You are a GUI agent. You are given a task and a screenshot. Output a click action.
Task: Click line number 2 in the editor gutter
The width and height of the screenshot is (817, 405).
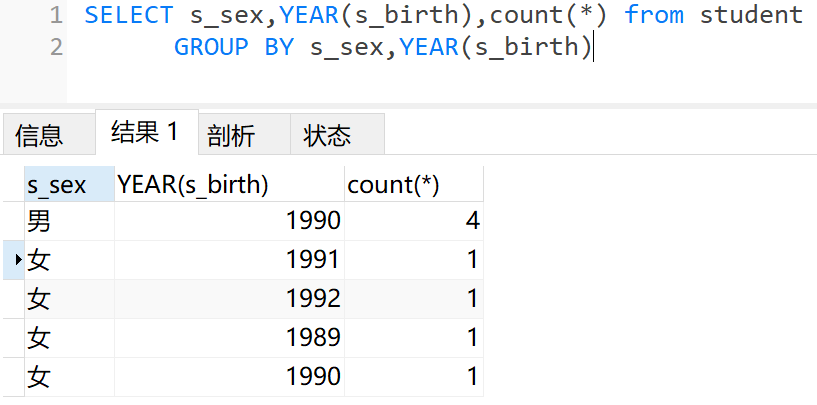pos(55,47)
